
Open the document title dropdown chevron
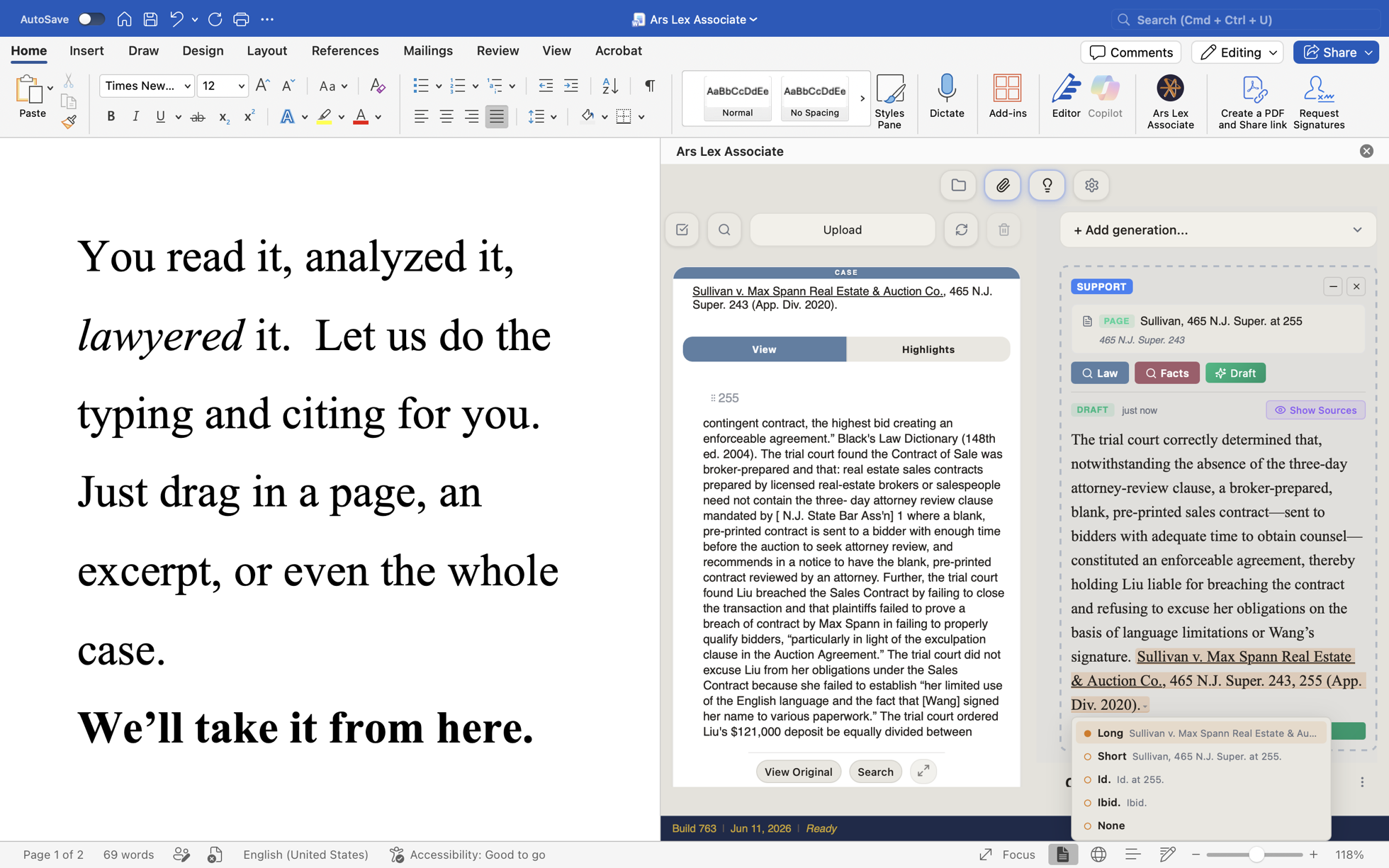(753, 19)
